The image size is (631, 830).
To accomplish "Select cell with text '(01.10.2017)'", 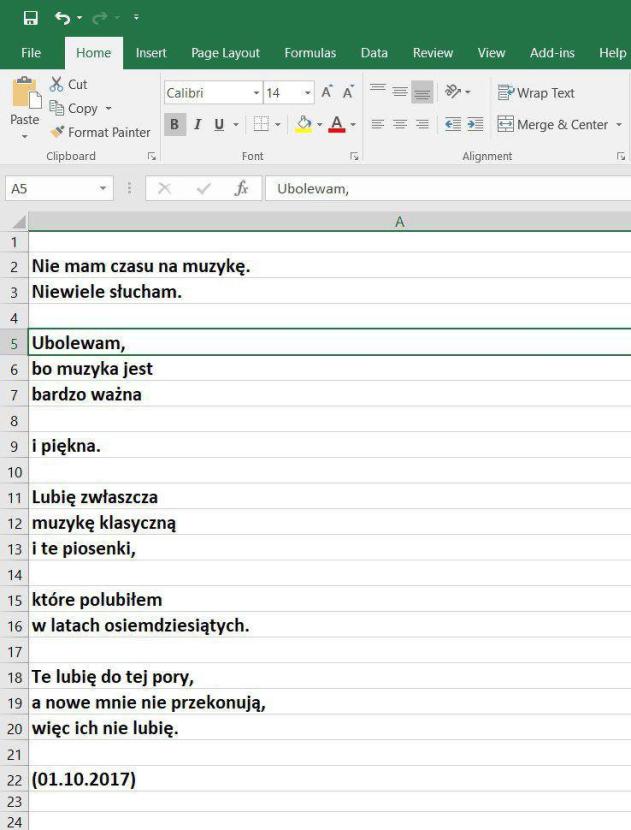I will pyautogui.click(x=84, y=779).
